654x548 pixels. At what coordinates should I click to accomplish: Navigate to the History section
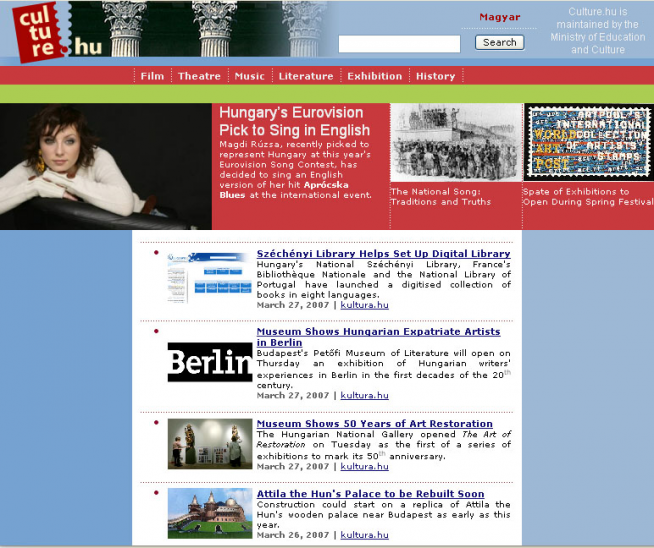(435, 76)
